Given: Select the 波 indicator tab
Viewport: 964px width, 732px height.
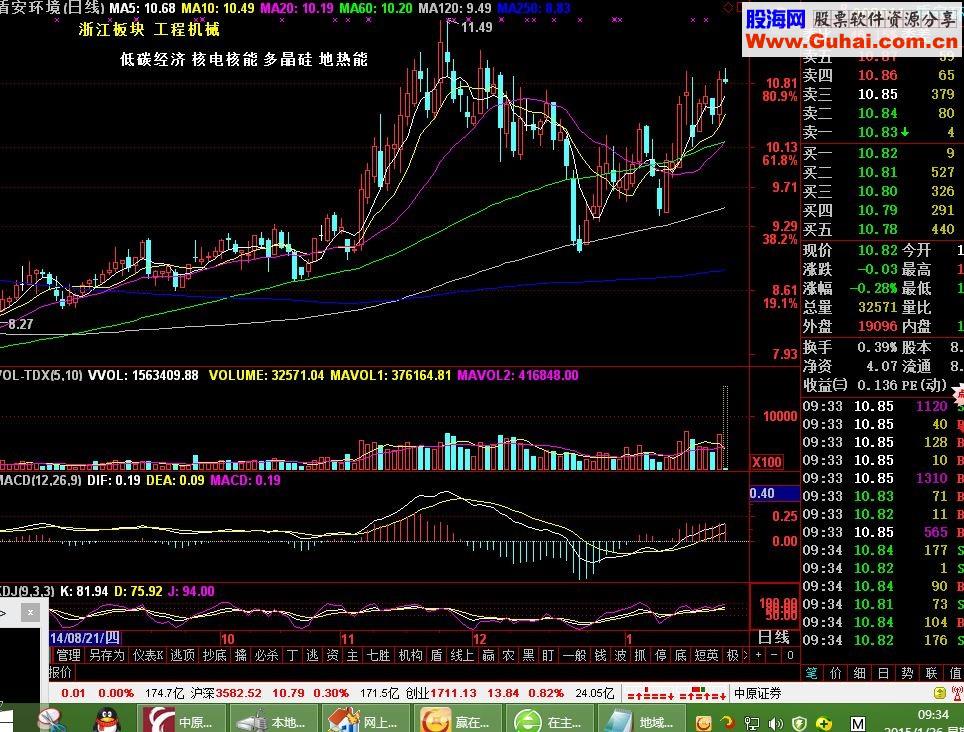Looking at the screenshot, I should pos(620,655).
